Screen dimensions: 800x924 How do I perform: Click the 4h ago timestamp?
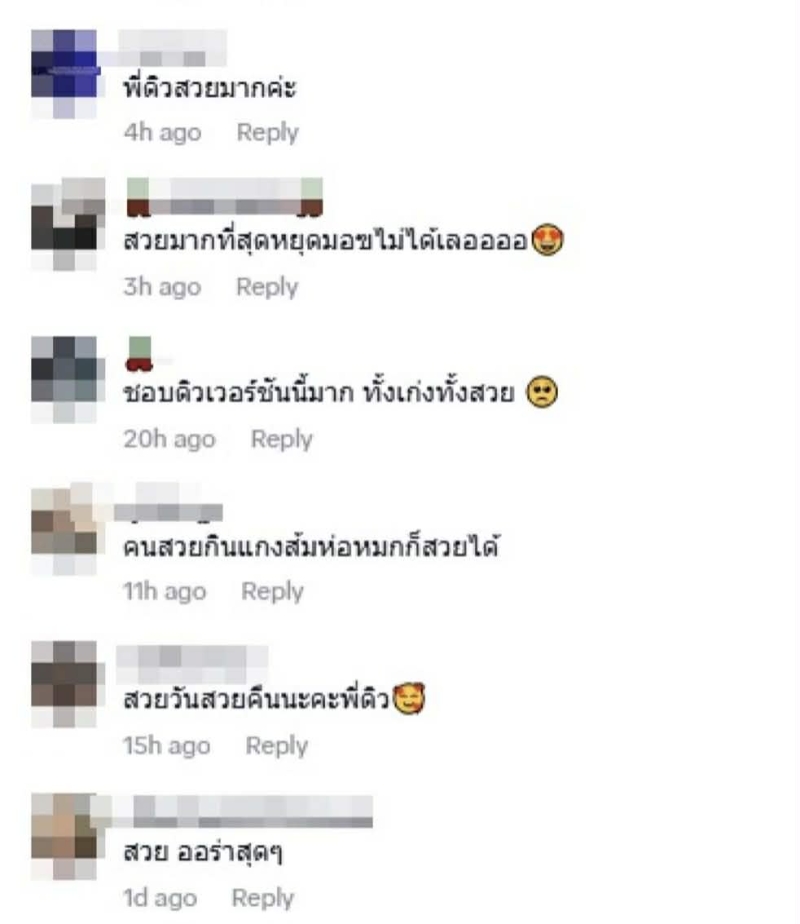pos(163,133)
